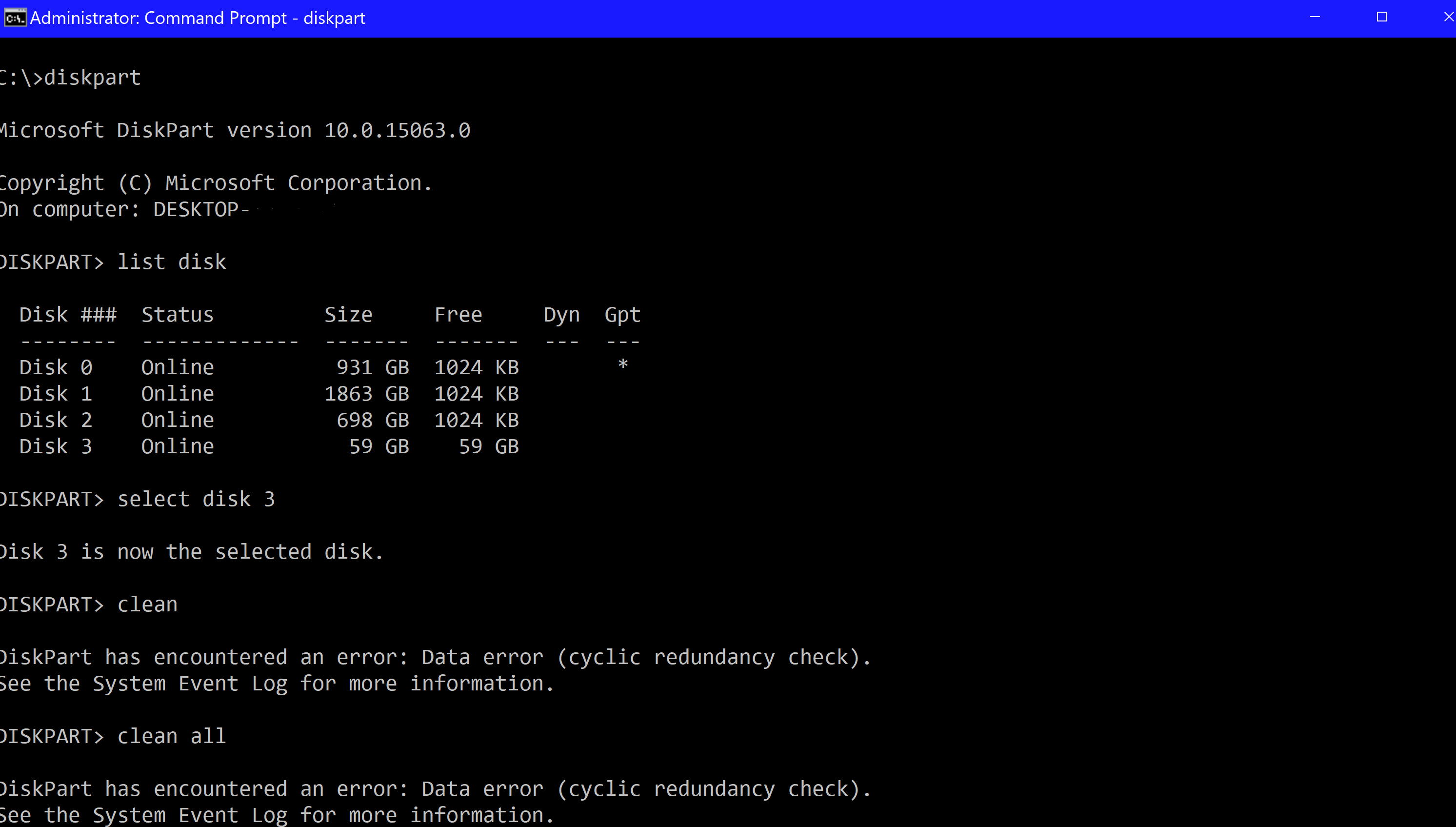
Task: Maximize the diskpart Command Prompt window
Action: tap(1381, 18)
